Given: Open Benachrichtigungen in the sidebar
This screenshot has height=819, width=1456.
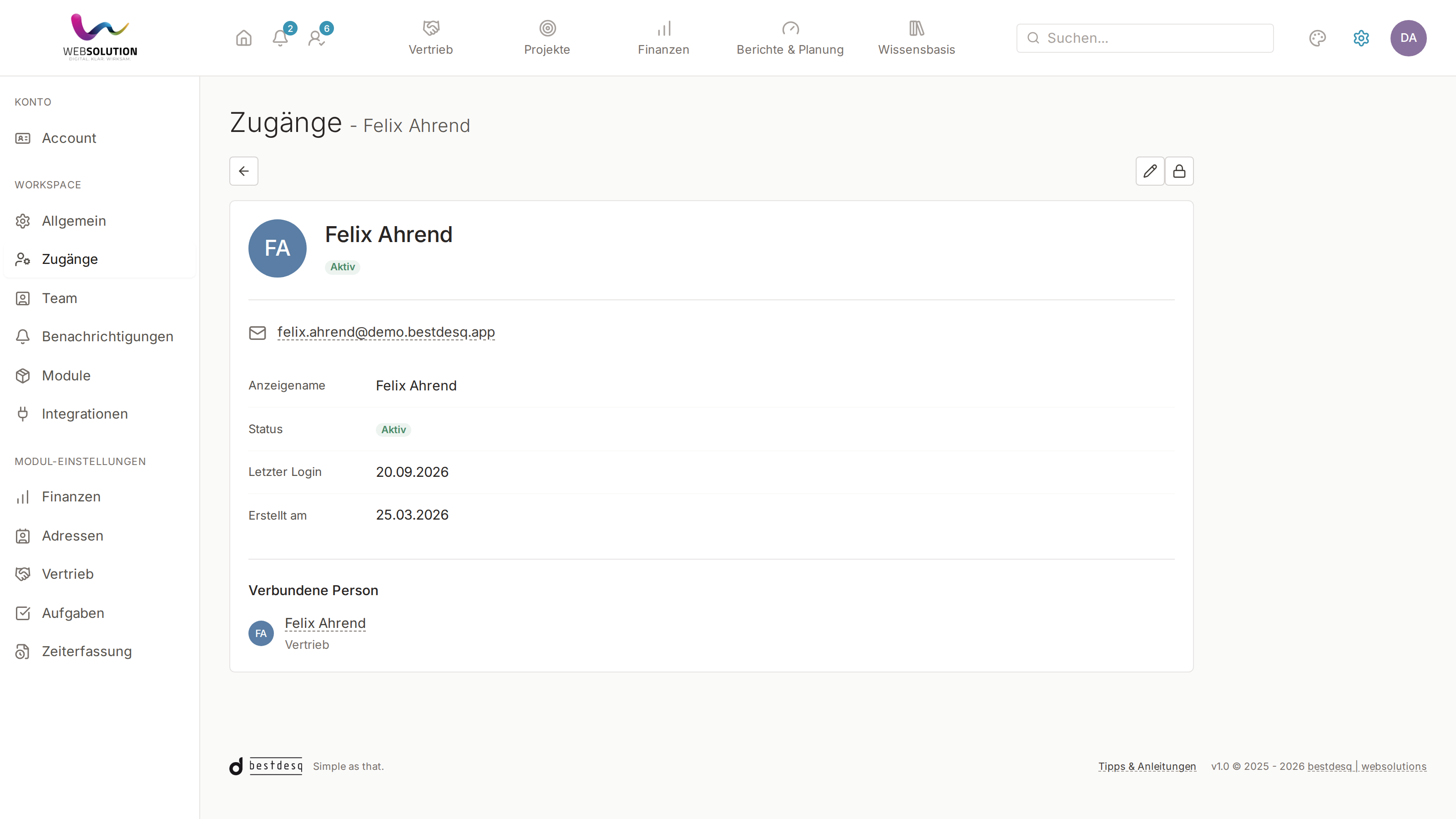Looking at the screenshot, I should click(x=100, y=336).
